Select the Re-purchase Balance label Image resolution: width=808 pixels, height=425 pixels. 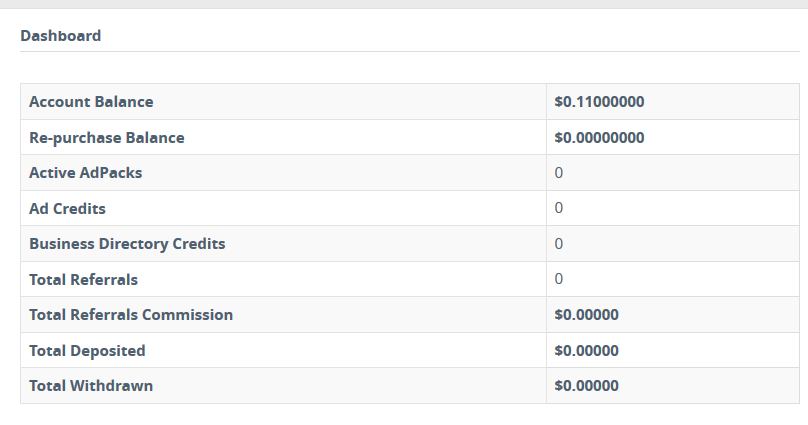click(107, 138)
